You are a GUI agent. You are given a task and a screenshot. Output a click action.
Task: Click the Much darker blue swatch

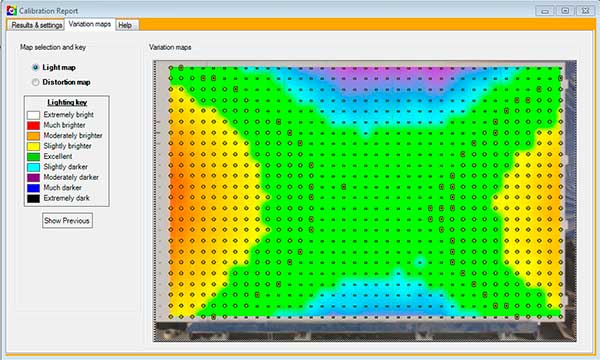33,188
